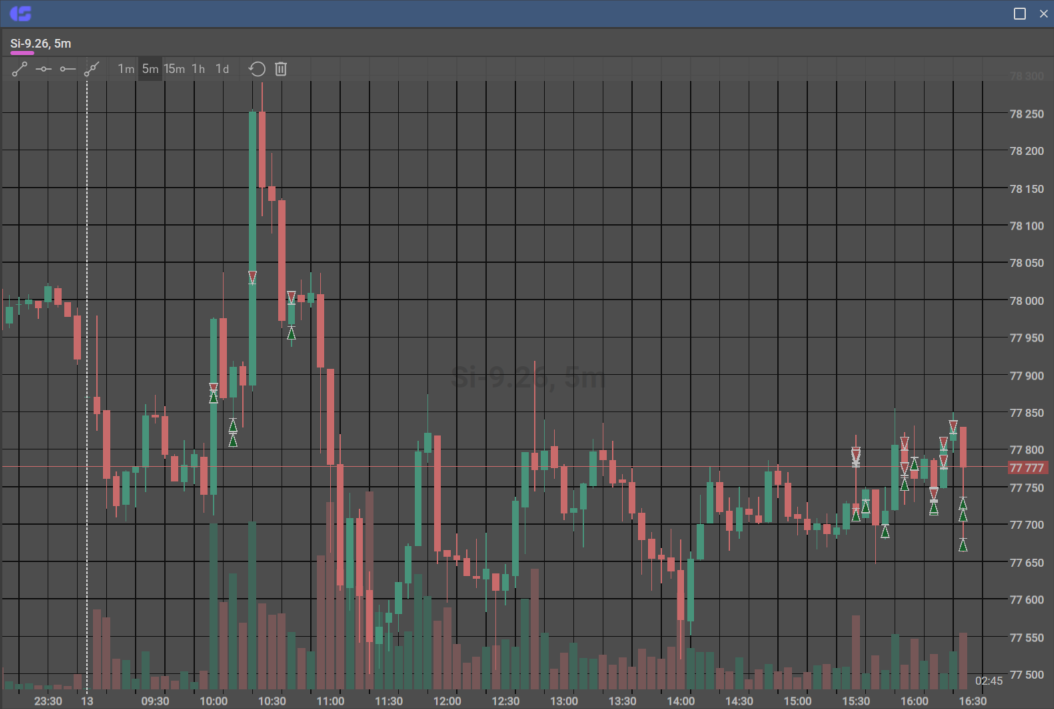
Task: Click the trash icon to delete drawings
Action: [x=281, y=69]
